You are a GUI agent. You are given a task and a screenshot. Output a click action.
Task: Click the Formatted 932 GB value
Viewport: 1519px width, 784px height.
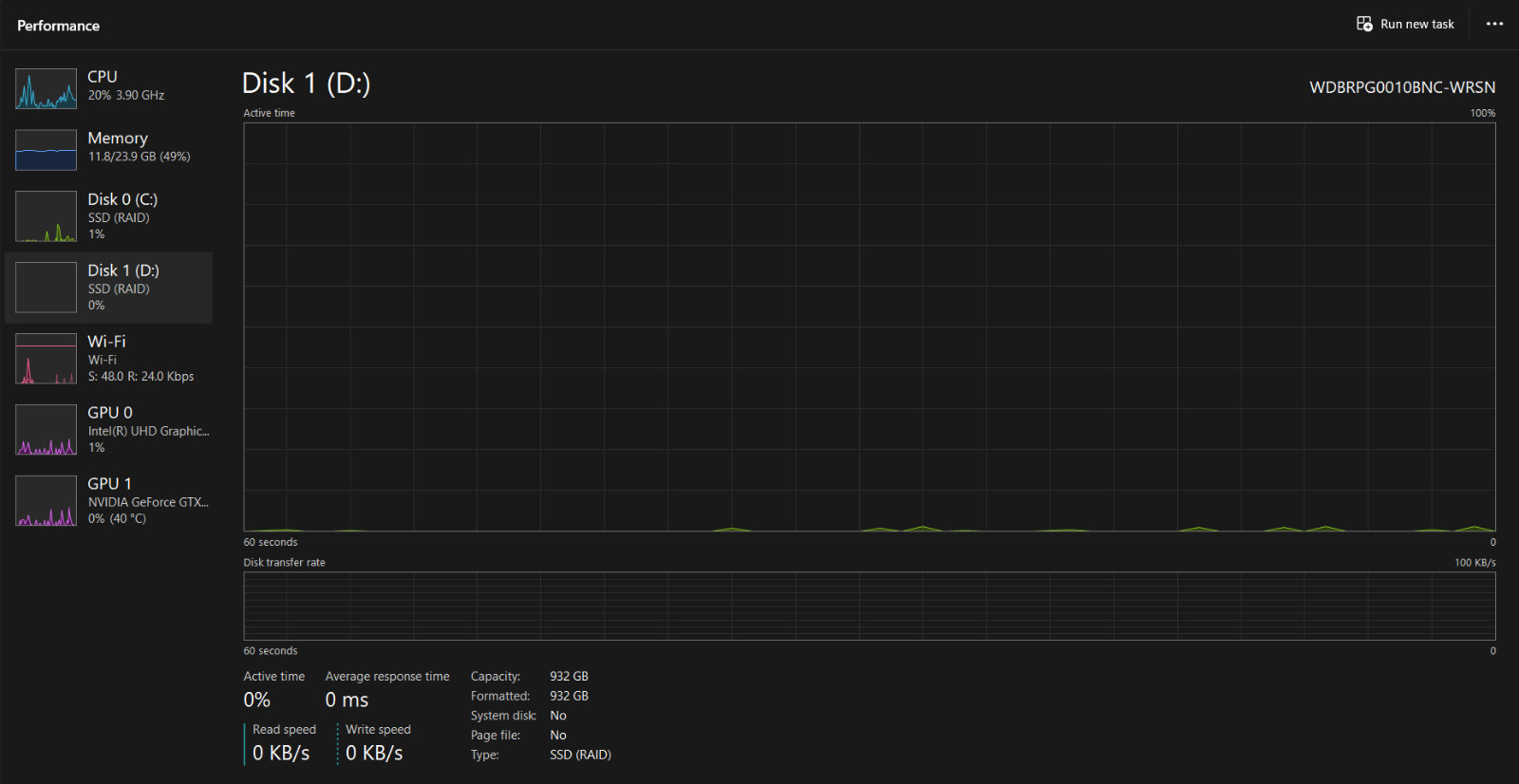point(569,696)
